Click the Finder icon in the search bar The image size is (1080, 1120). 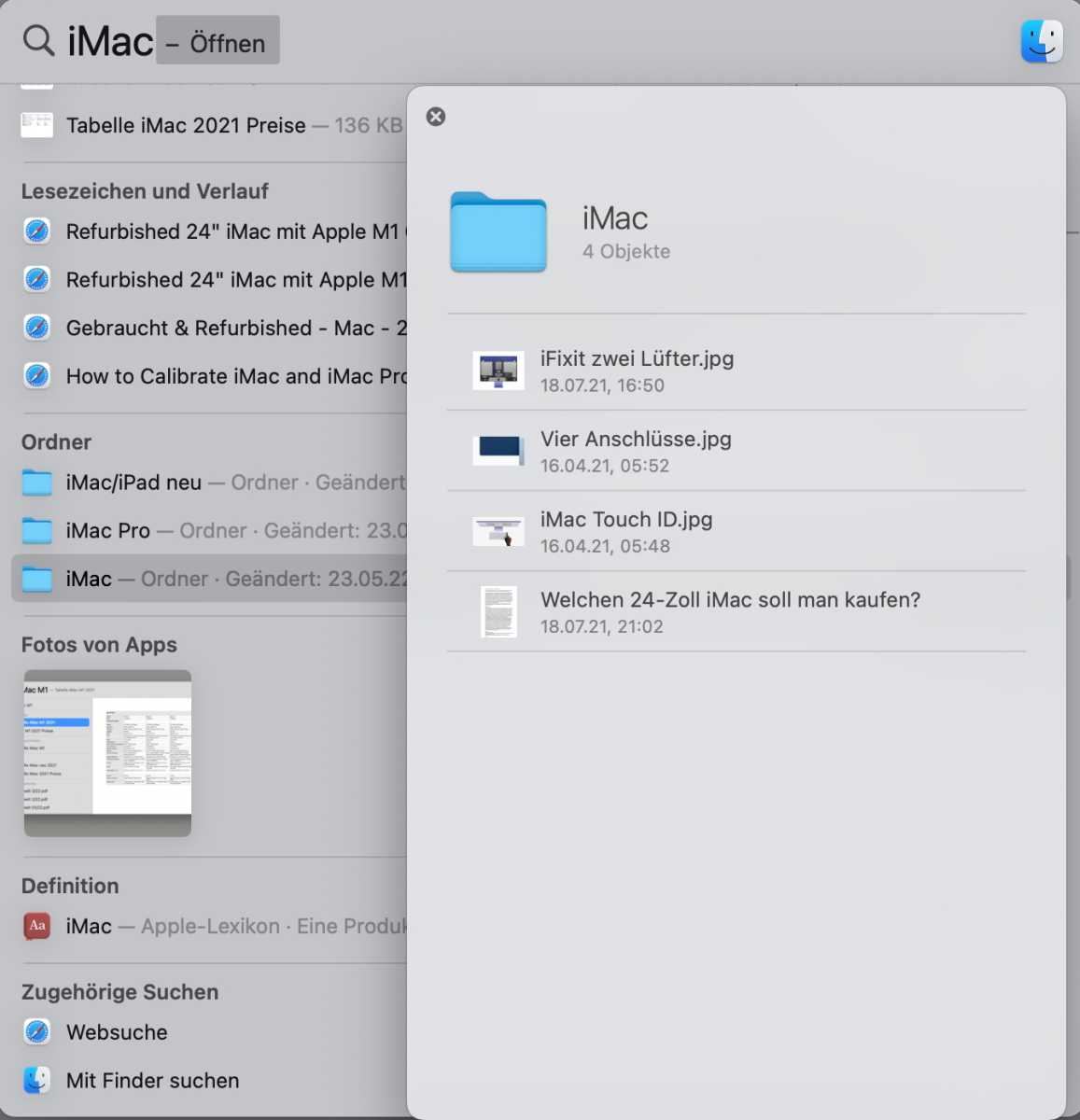[x=1042, y=41]
